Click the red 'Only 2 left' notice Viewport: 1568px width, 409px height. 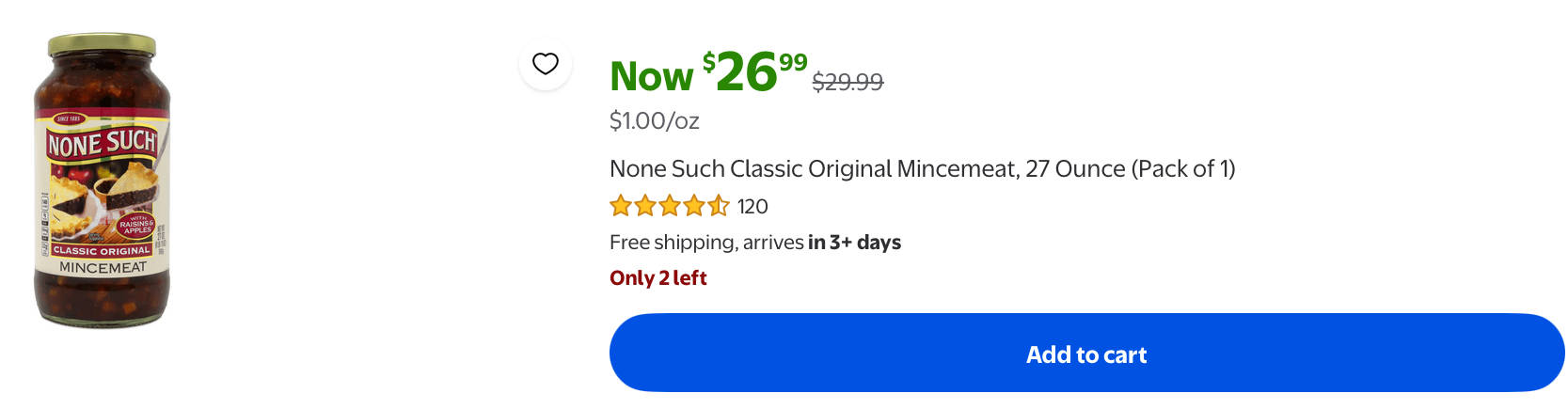pyautogui.click(x=658, y=278)
